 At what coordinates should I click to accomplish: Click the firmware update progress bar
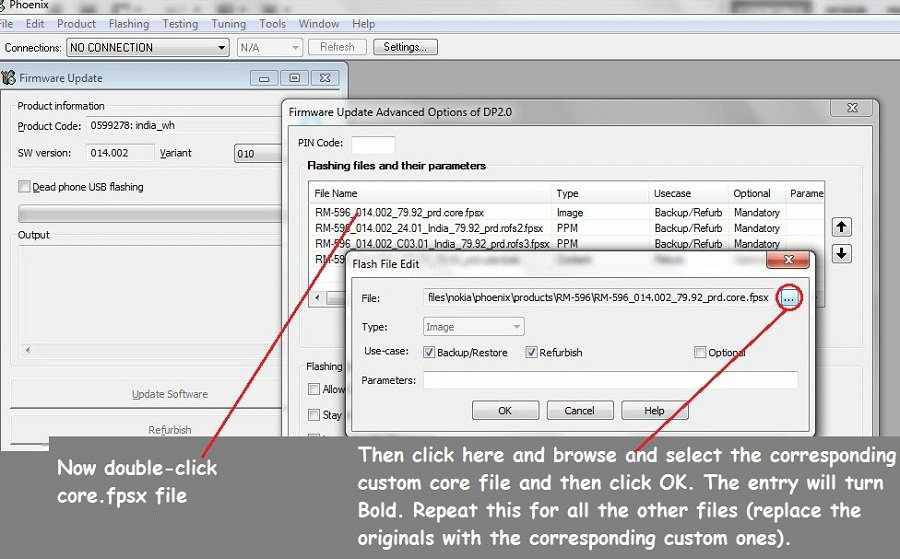coord(150,214)
